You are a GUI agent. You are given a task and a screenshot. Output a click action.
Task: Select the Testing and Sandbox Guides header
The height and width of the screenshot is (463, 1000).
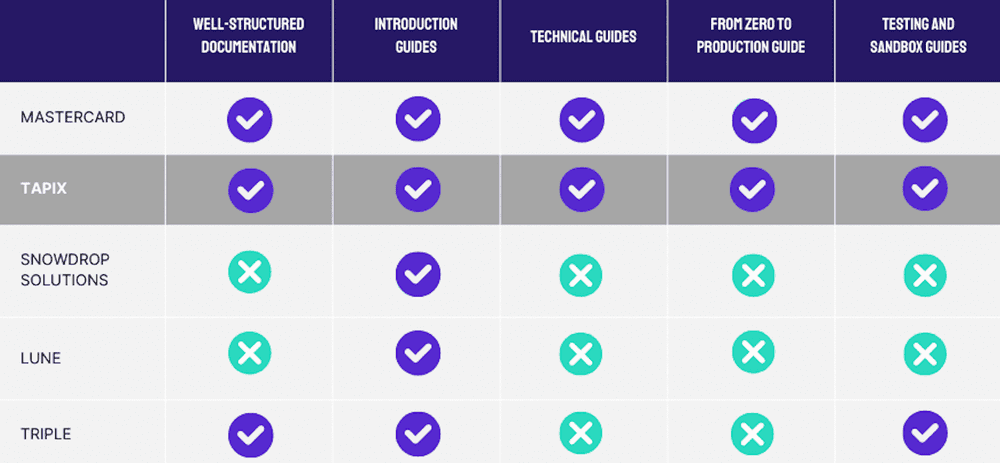pos(917,35)
